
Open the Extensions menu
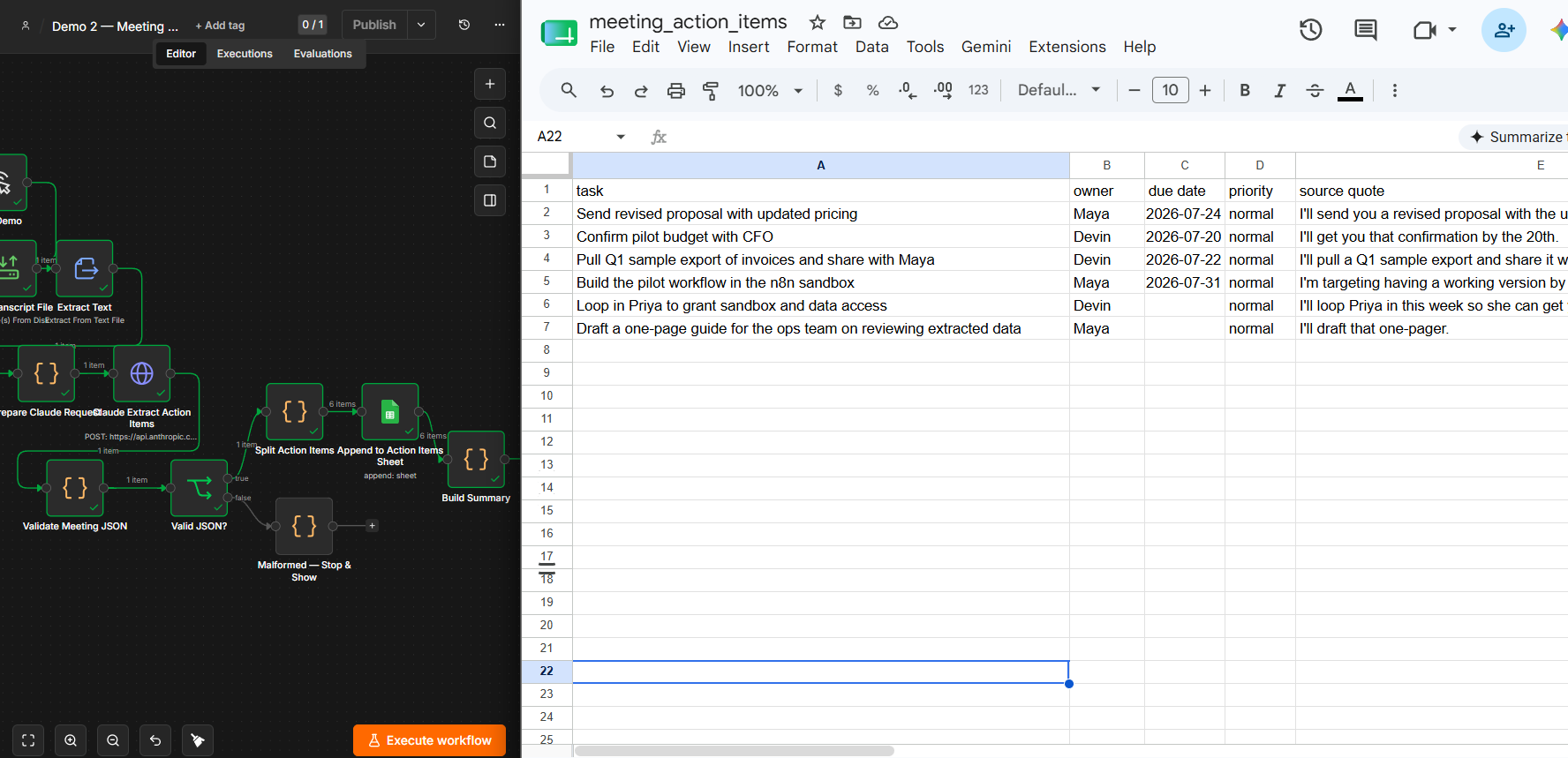[x=1067, y=47]
